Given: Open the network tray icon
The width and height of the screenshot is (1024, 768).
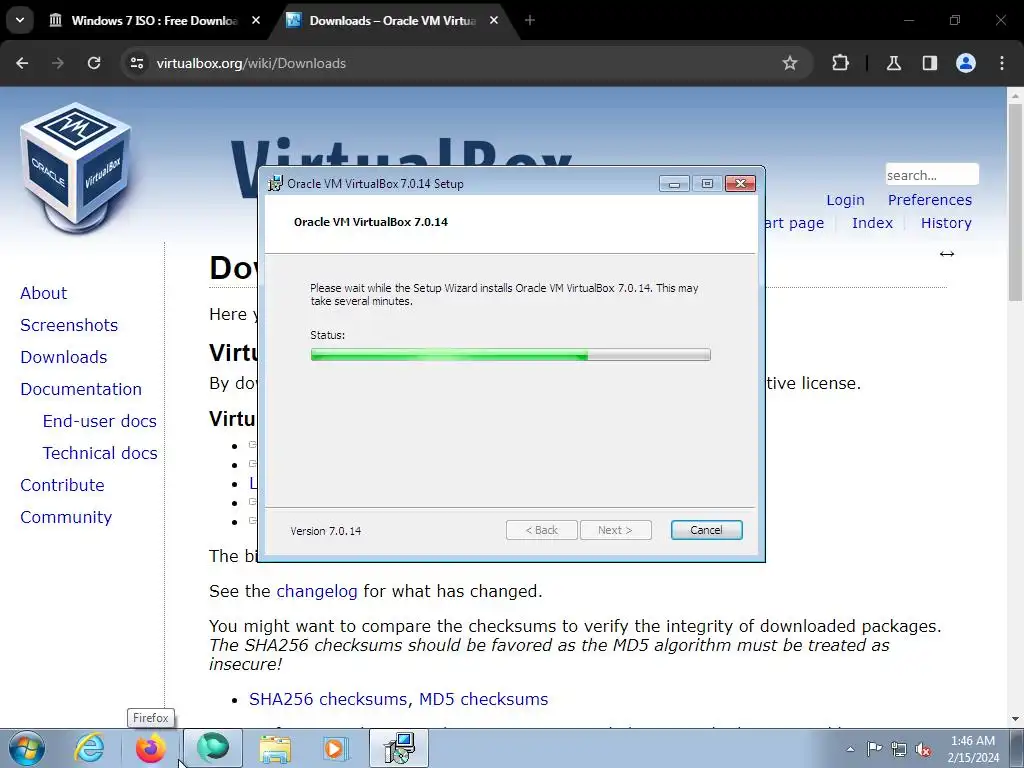Looking at the screenshot, I should coord(899,749).
